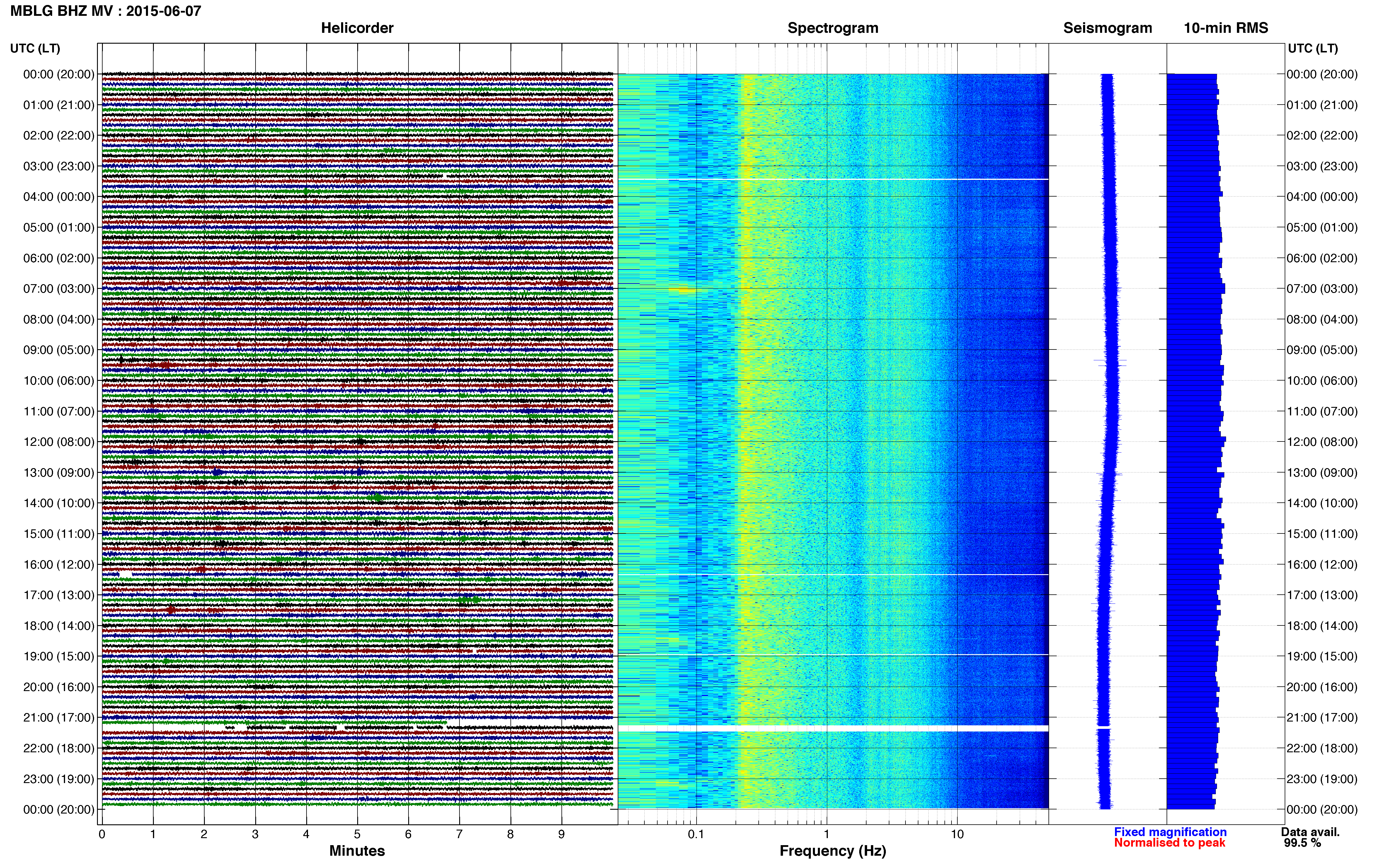Screen dimensions: 1389x868
Task: Click "03:00 (23:00)" on the Helicorder time axis
Action: [59, 166]
